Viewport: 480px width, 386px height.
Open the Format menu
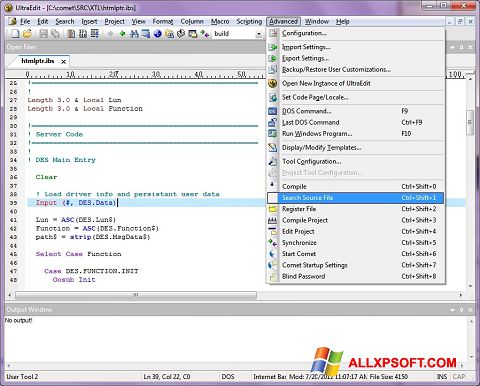(163, 22)
